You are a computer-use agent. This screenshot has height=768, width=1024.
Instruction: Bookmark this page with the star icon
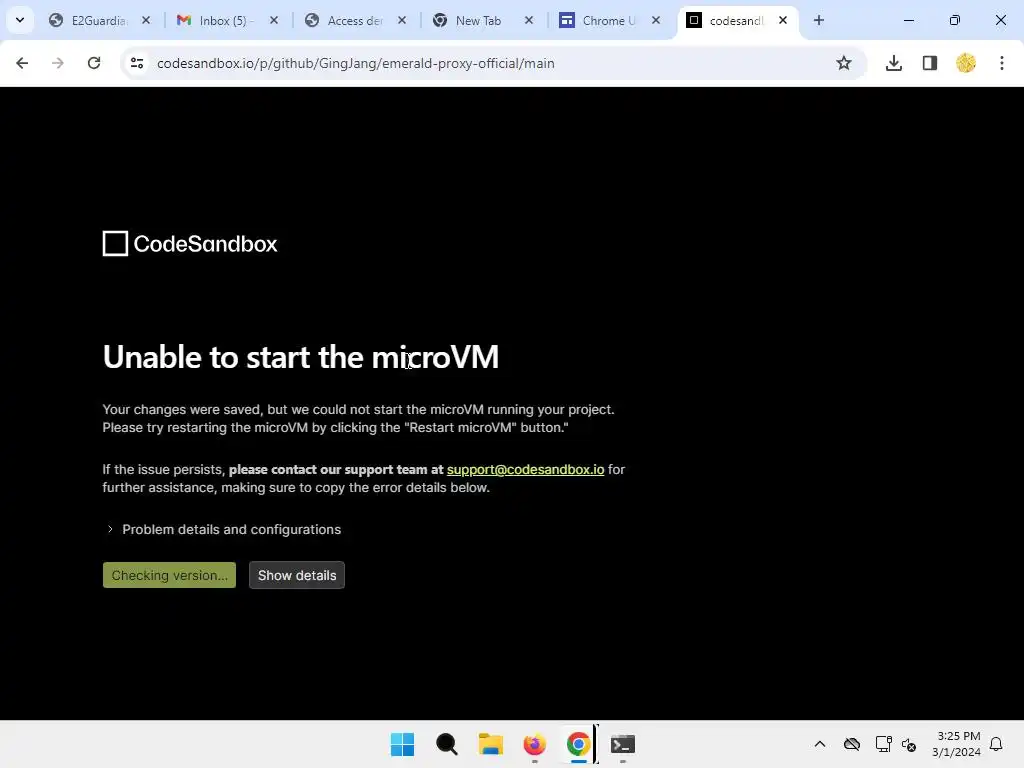[x=844, y=63]
